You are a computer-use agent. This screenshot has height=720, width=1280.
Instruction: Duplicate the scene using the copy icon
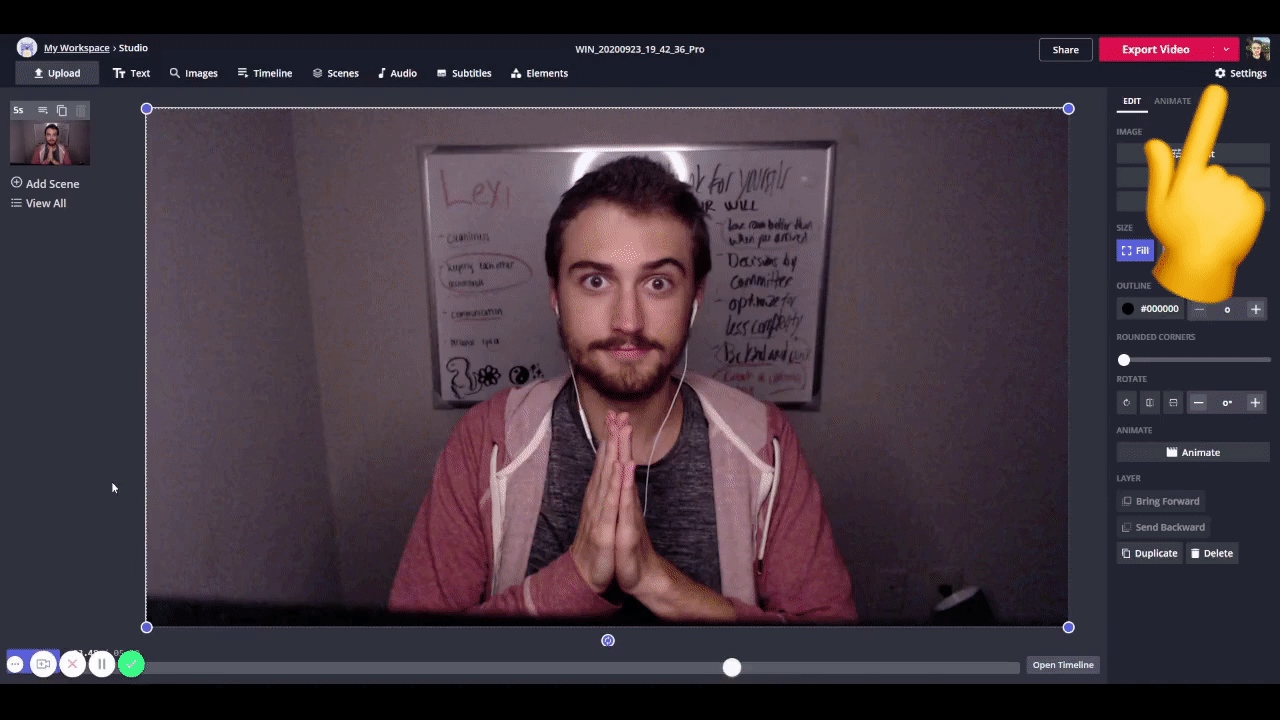62,110
